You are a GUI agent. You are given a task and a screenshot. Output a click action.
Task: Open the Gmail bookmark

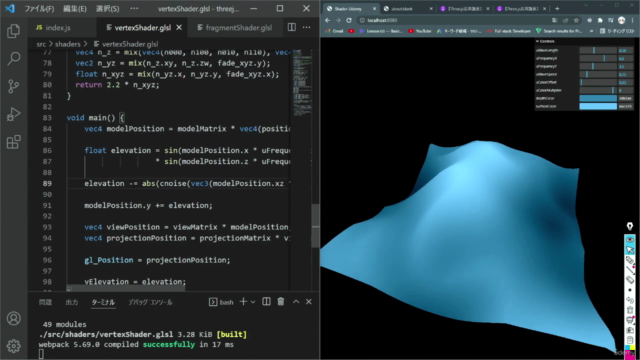coord(334,31)
